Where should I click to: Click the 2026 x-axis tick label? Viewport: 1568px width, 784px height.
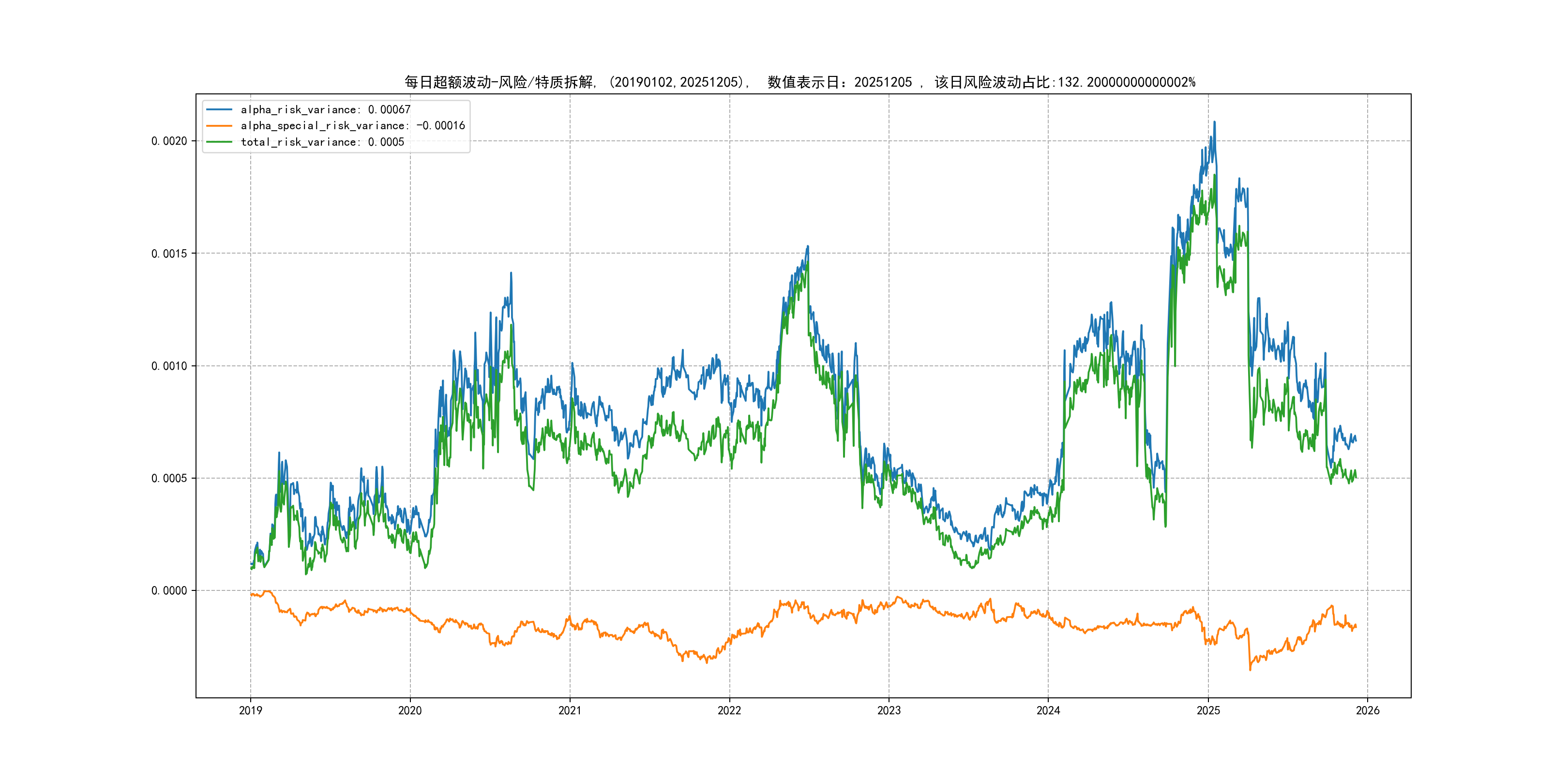coord(1368,710)
